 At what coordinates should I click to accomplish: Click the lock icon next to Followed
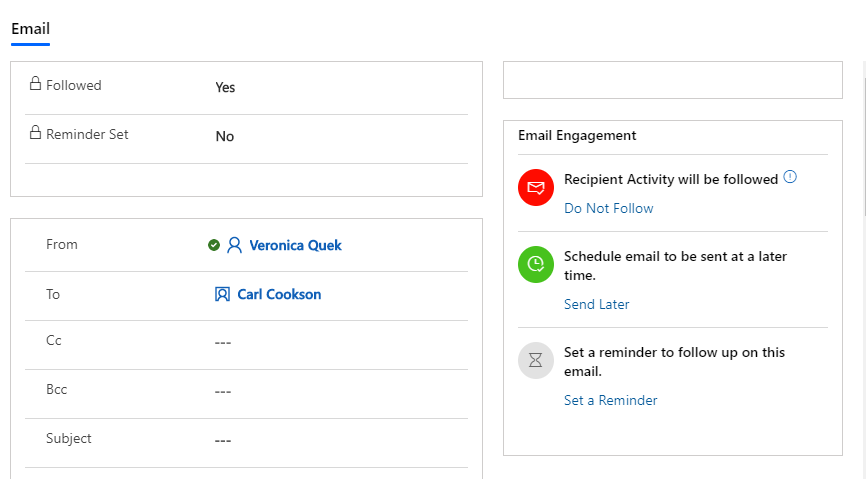pyautogui.click(x=35, y=83)
